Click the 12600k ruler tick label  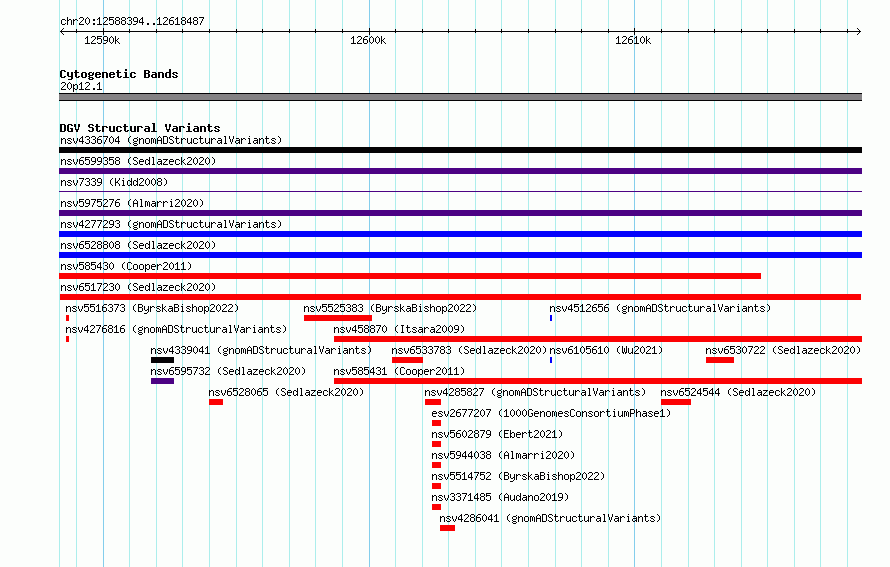(x=368, y=40)
